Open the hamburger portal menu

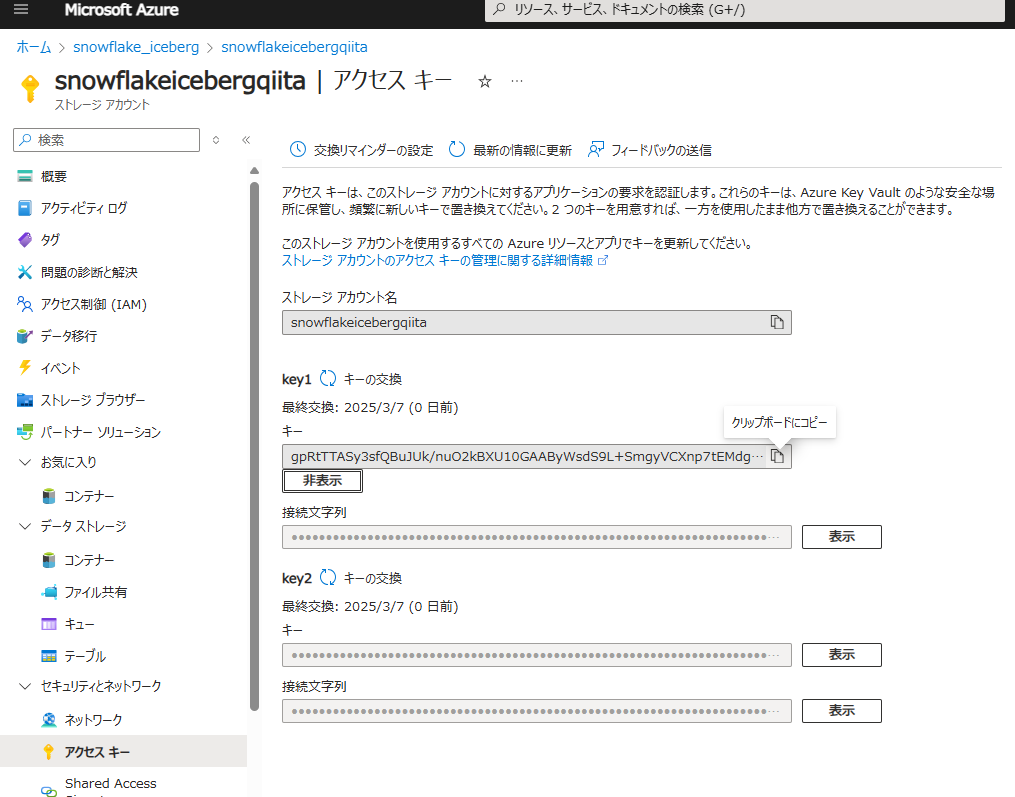[x=21, y=9]
